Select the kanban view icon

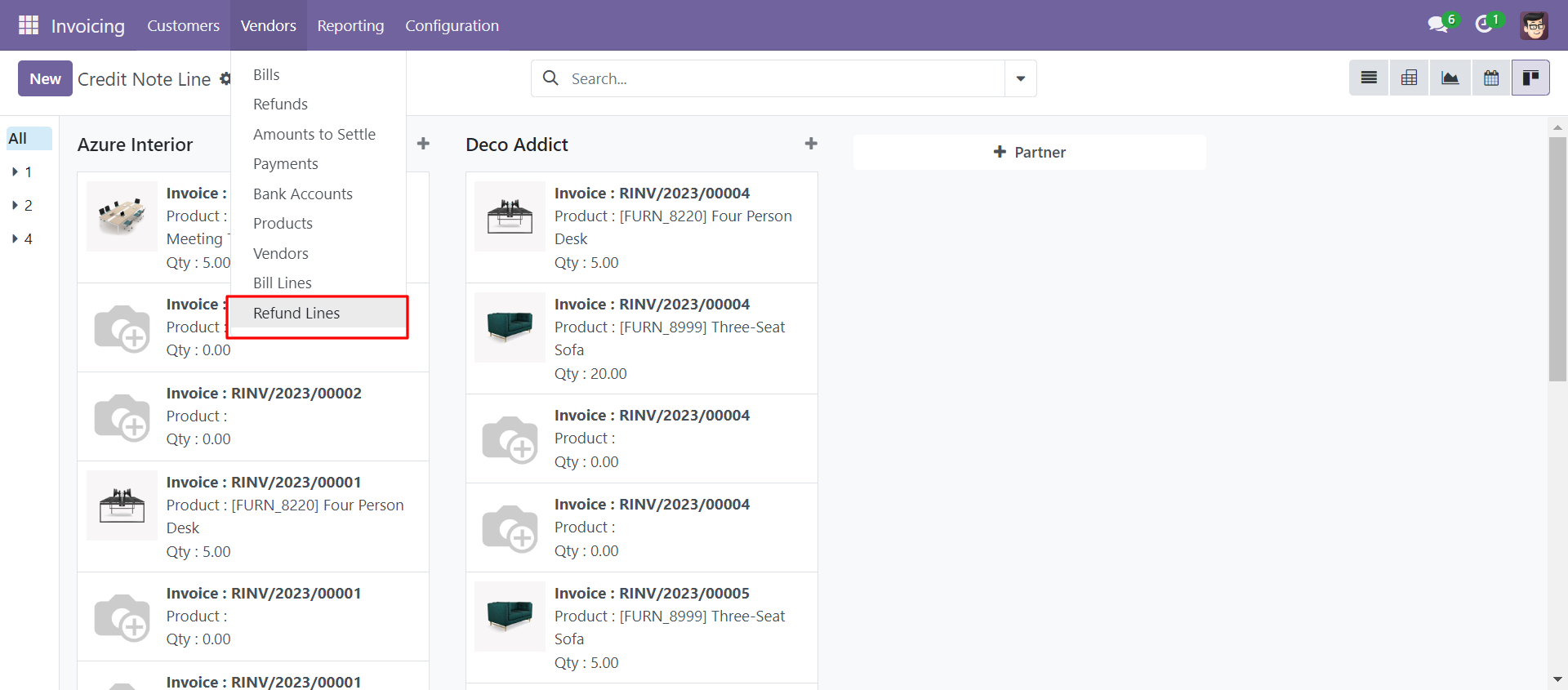(x=1530, y=78)
